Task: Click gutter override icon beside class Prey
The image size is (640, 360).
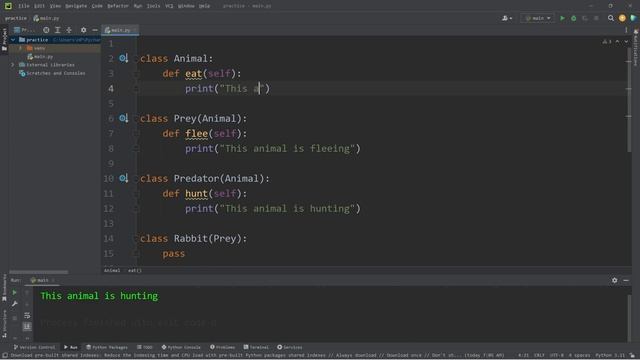Action: [x=123, y=118]
